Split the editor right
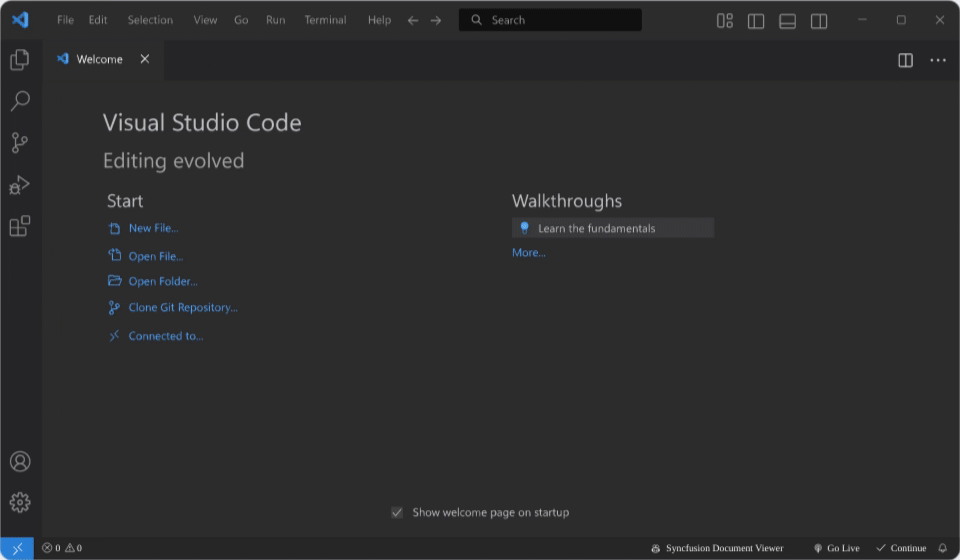Image resolution: width=960 pixels, height=560 pixels. (x=906, y=60)
